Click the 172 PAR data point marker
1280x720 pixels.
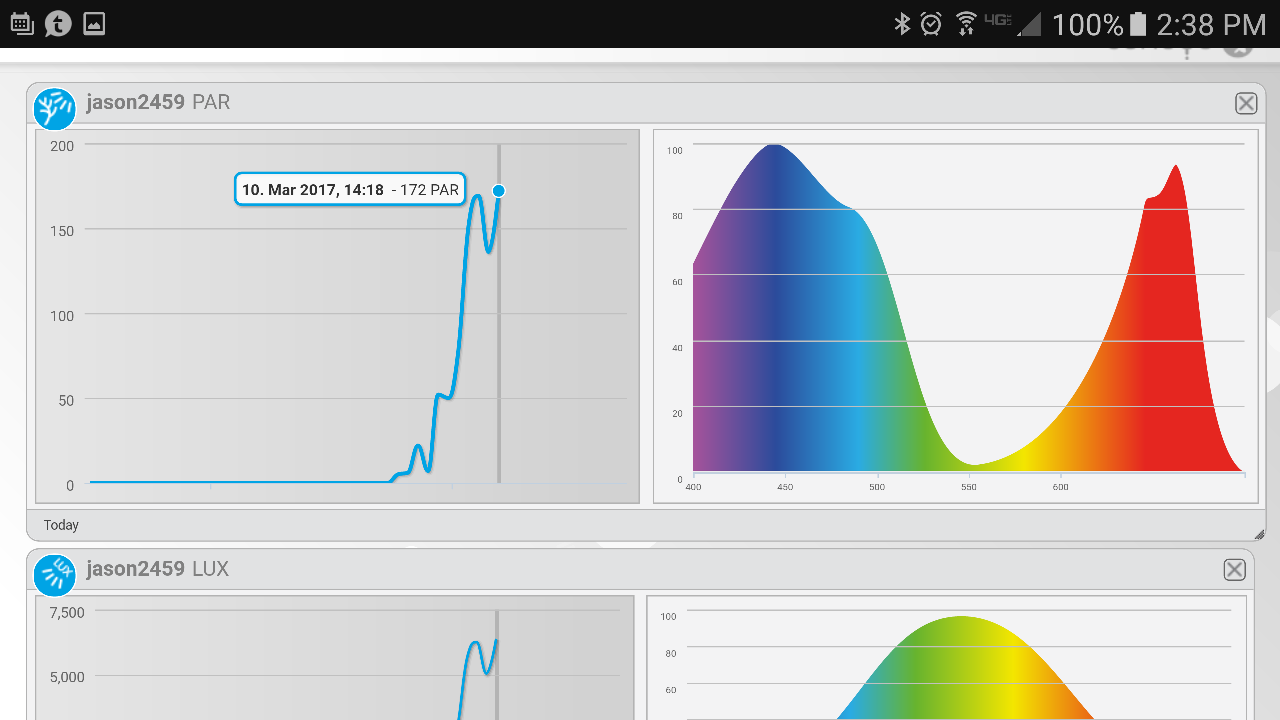[x=499, y=191]
